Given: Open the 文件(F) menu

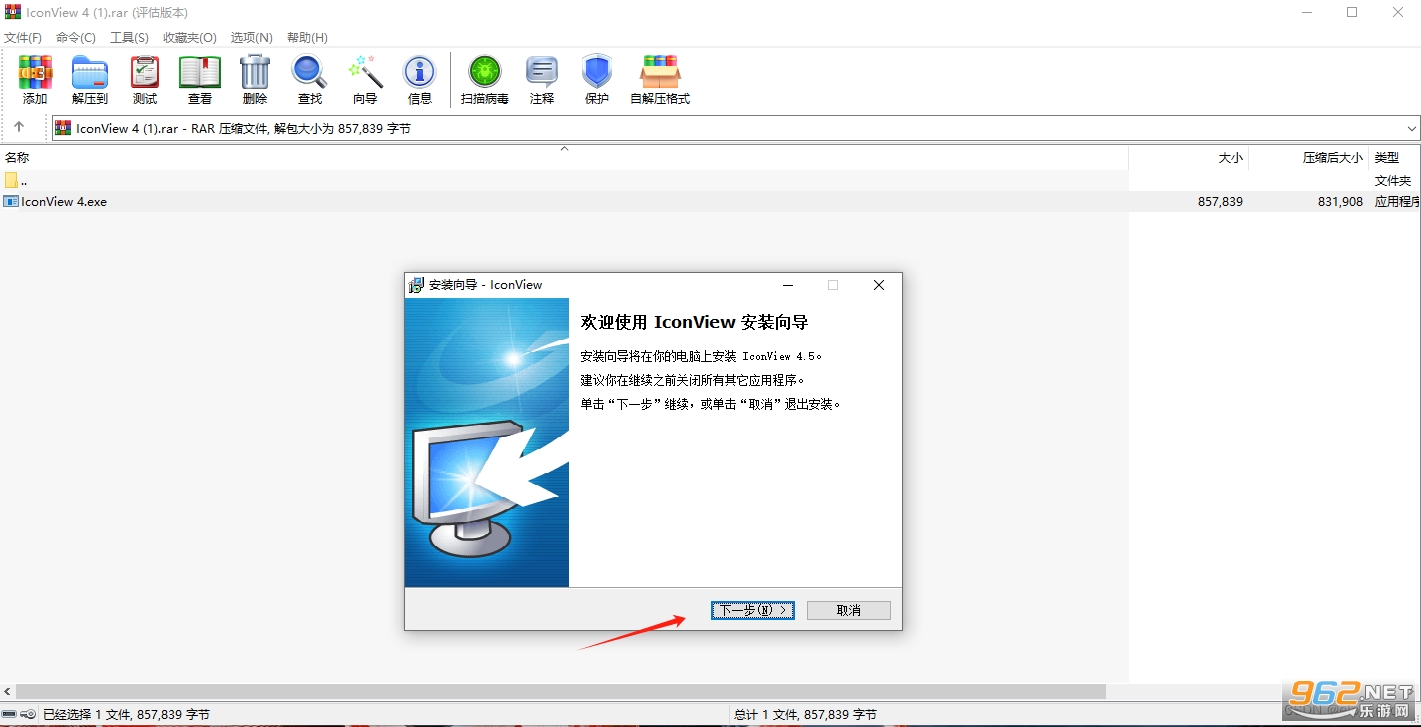Looking at the screenshot, I should pos(23,37).
